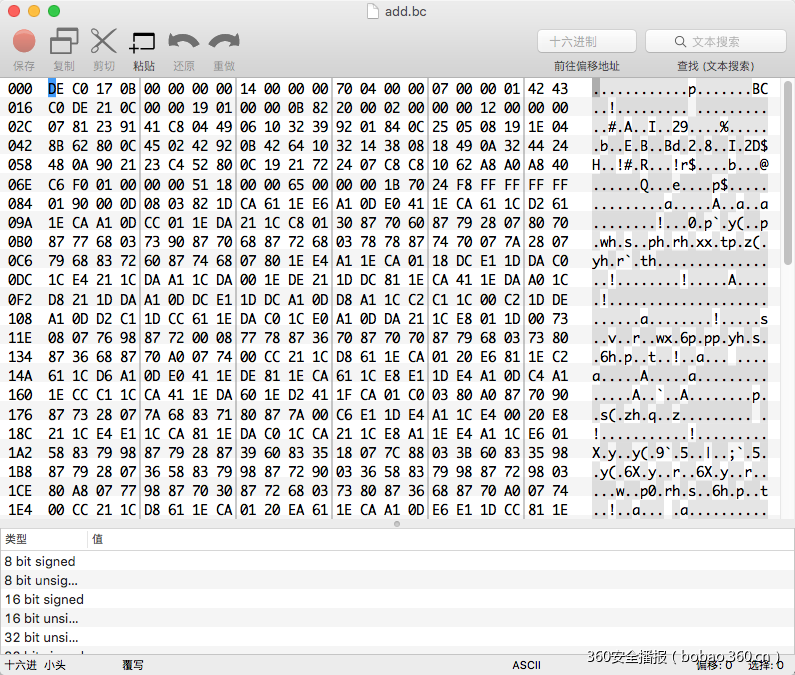This screenshot has width=795, height=675.
Task: Click the magnifier icon in text search field
Action: pos(680,42)
